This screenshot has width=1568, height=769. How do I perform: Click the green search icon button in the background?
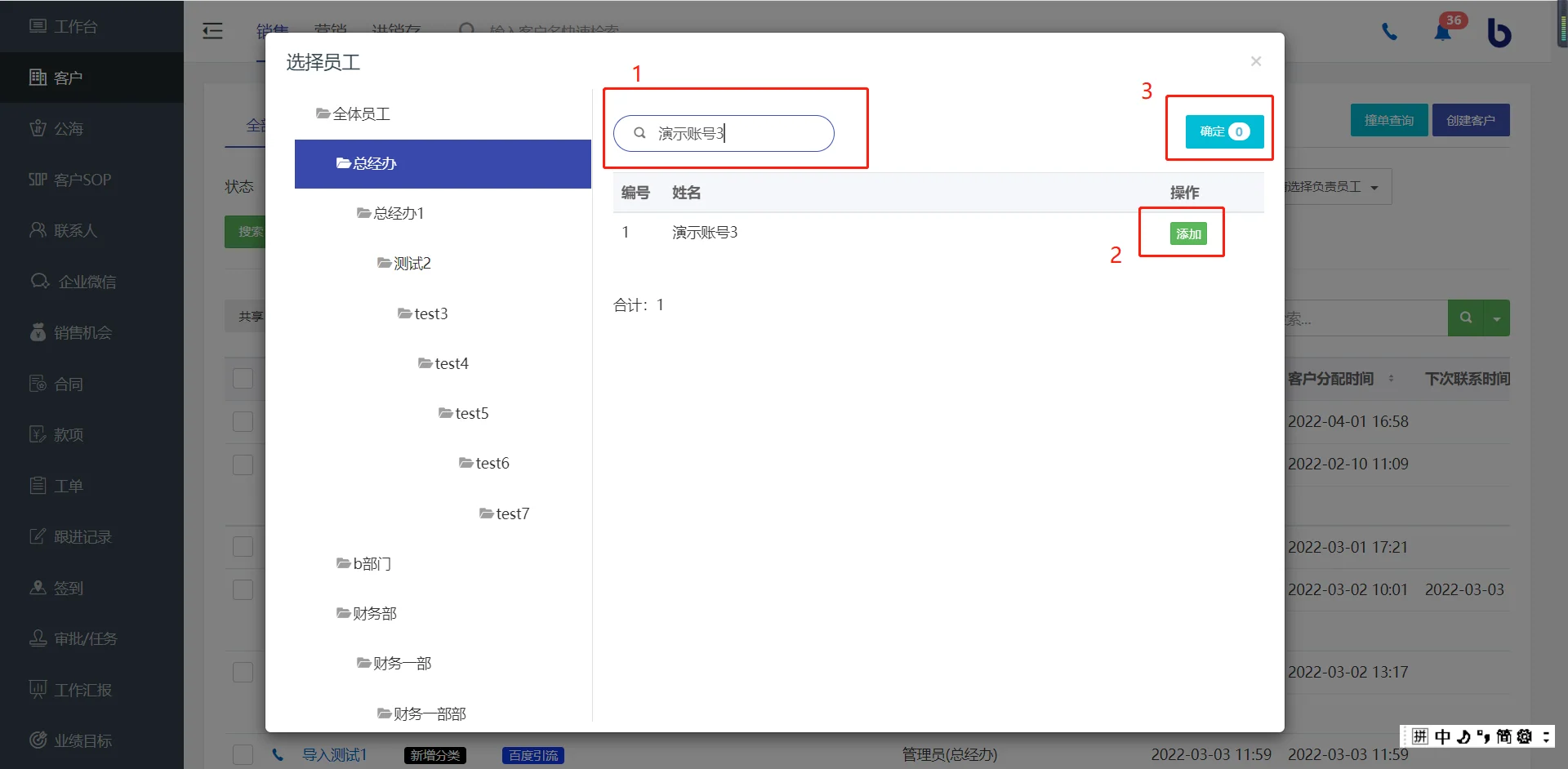click(1466, 318)
